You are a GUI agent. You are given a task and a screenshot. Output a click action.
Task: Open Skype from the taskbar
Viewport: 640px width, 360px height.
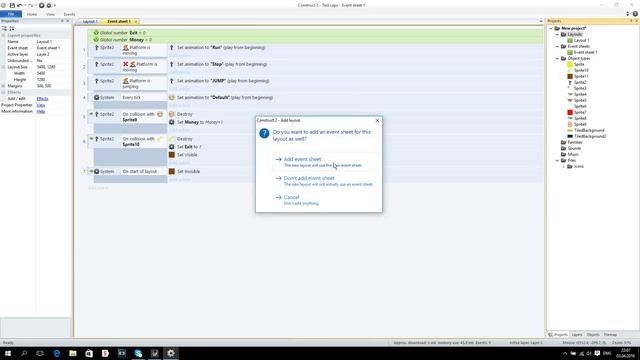pyautogui.click(x=138, y=353)
